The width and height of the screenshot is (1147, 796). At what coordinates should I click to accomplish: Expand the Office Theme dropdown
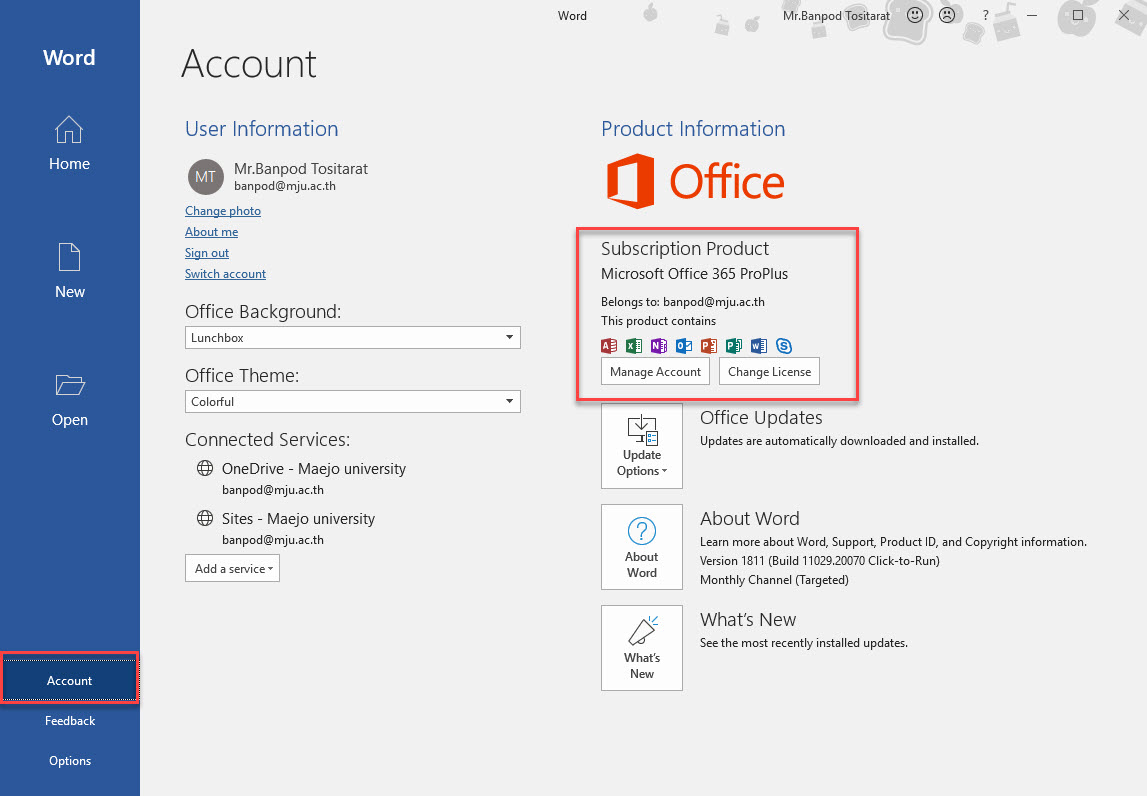pyautogui.click(x=352, y=402)
